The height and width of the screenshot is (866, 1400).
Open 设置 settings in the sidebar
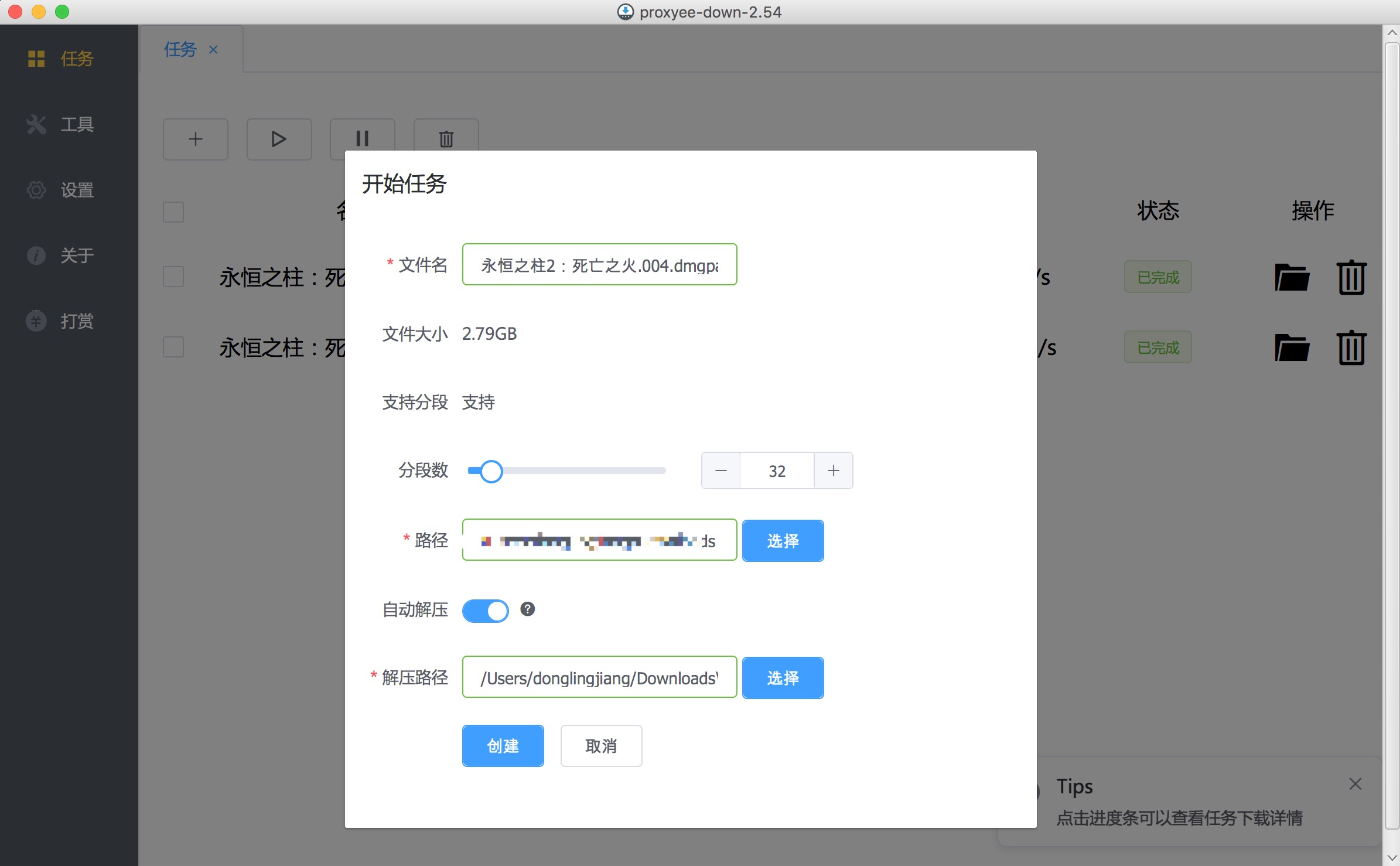click(61, 190)
